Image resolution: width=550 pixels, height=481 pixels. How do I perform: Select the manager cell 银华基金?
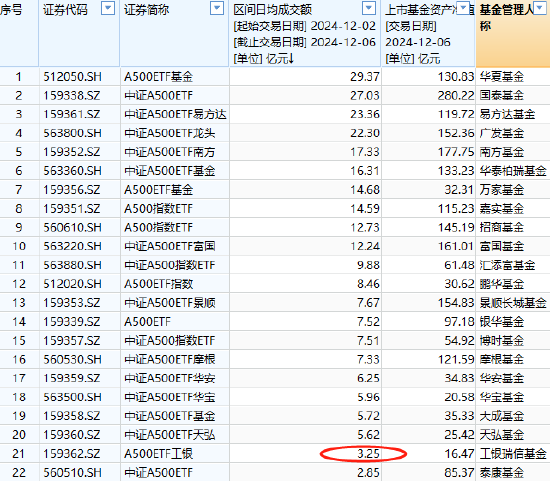502,322
